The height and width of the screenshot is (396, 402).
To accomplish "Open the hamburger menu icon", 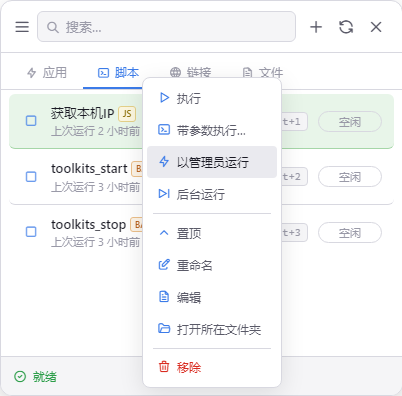I will click(22, 27).
